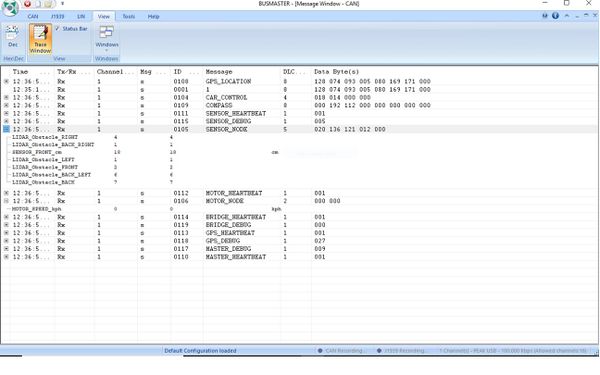Click the red icon in quick access toolbar

[x=28, y=4]
